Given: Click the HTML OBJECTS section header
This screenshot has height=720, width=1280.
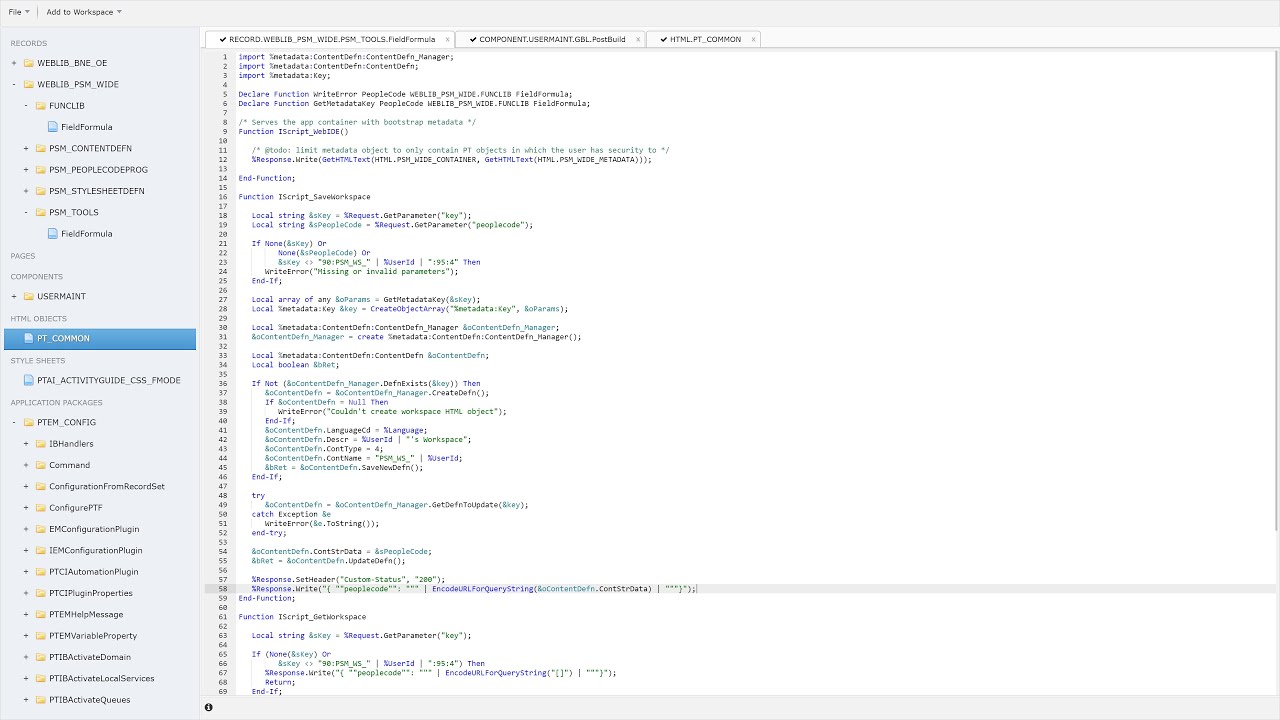Looking at the screenshot, I should [39, 318].
